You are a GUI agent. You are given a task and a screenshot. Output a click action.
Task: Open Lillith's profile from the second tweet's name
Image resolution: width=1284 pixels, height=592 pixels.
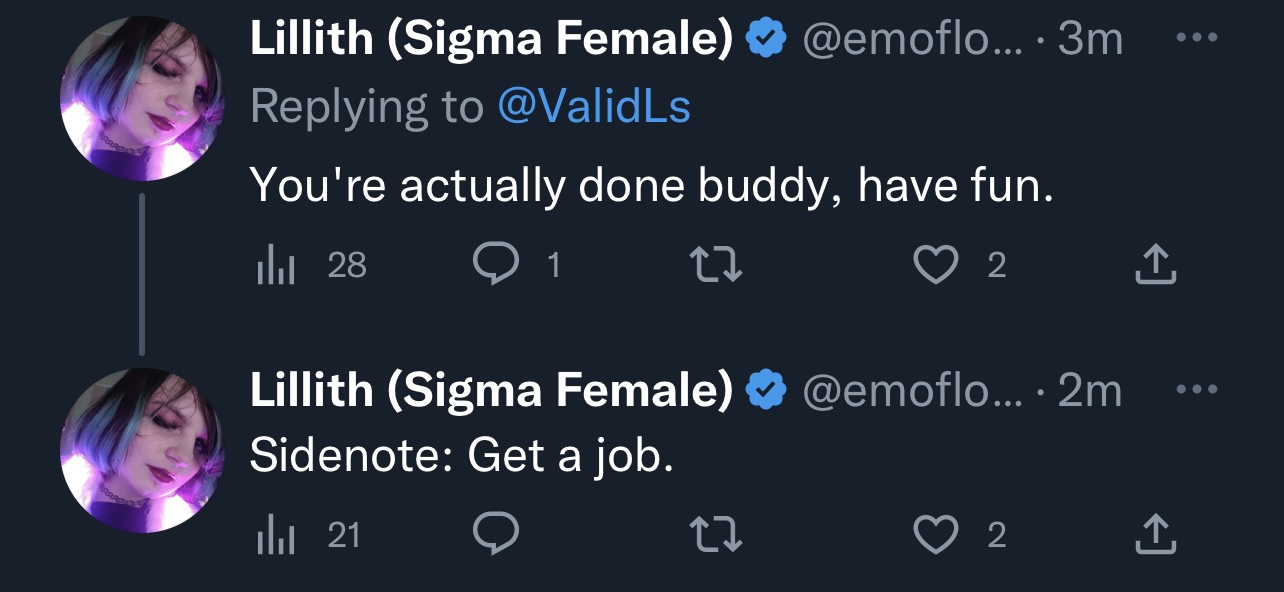[x=491, y=390]
